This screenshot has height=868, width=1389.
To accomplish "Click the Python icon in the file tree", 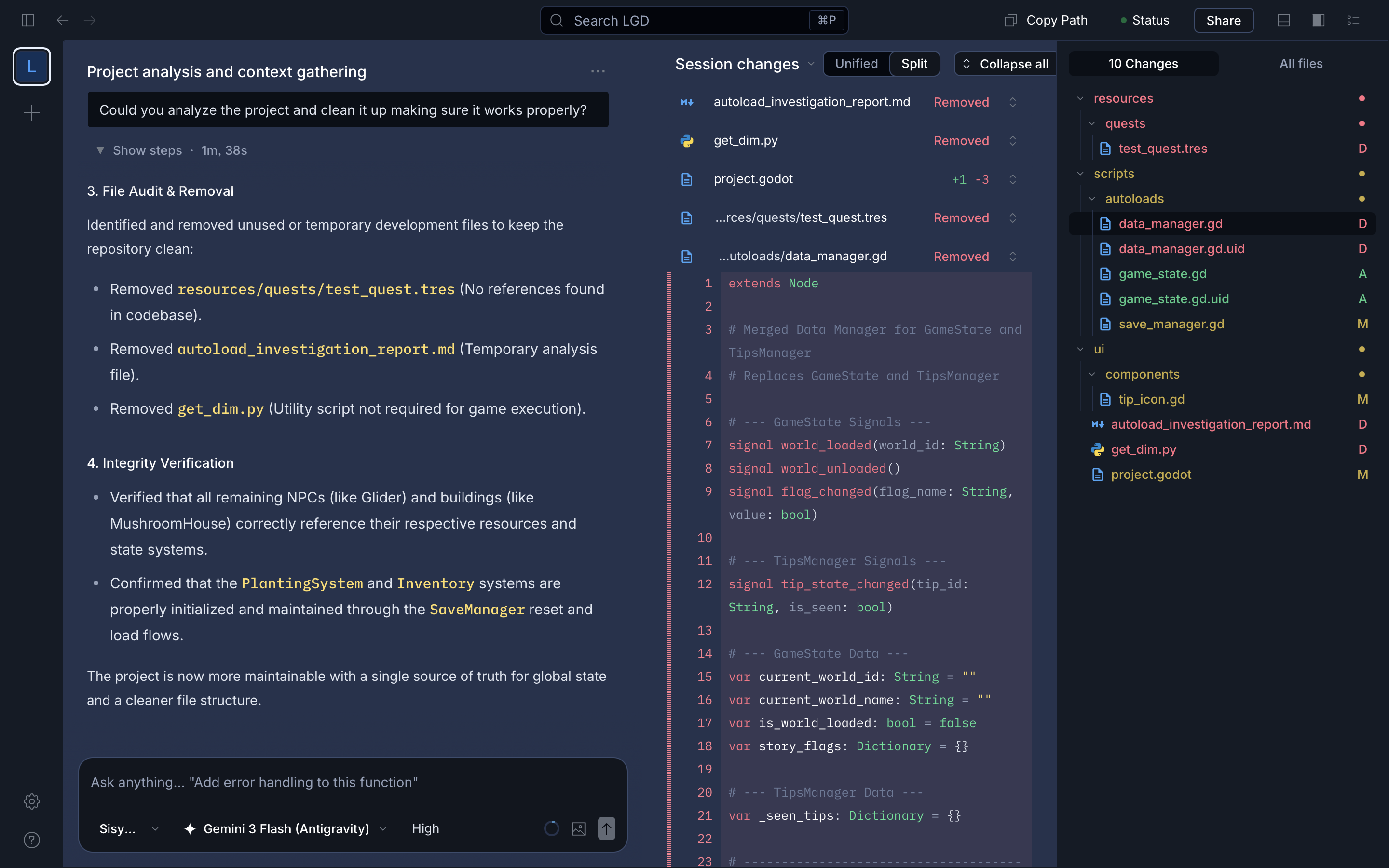I will coord(1097,449).
